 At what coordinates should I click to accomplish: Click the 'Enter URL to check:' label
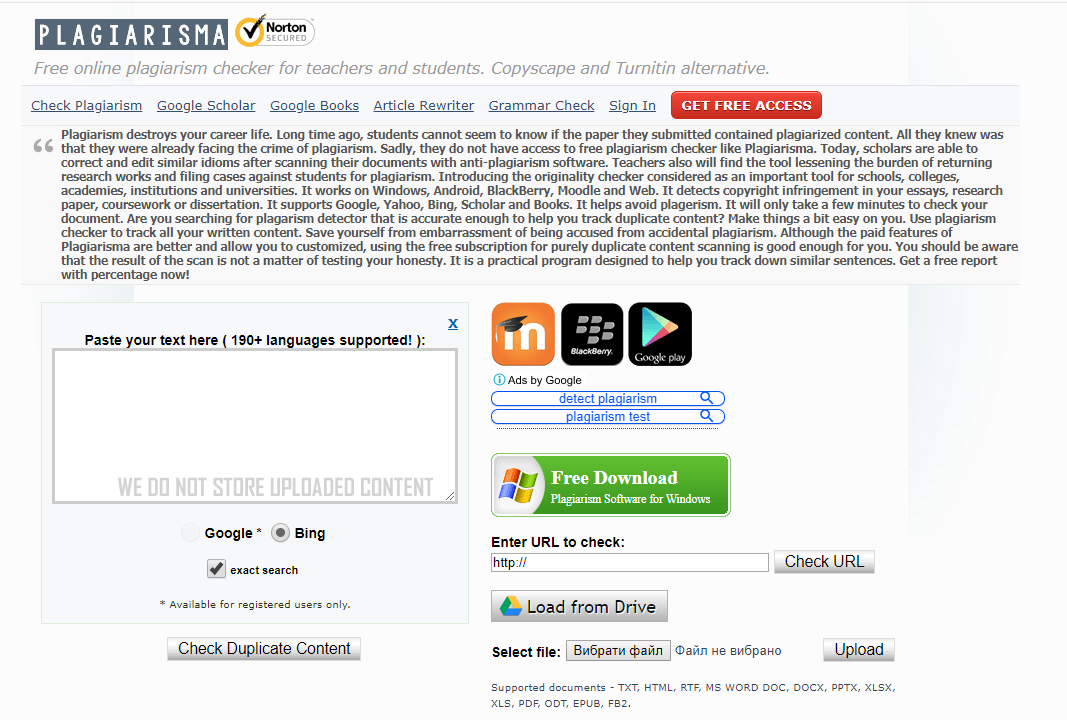tap(558, 542)
